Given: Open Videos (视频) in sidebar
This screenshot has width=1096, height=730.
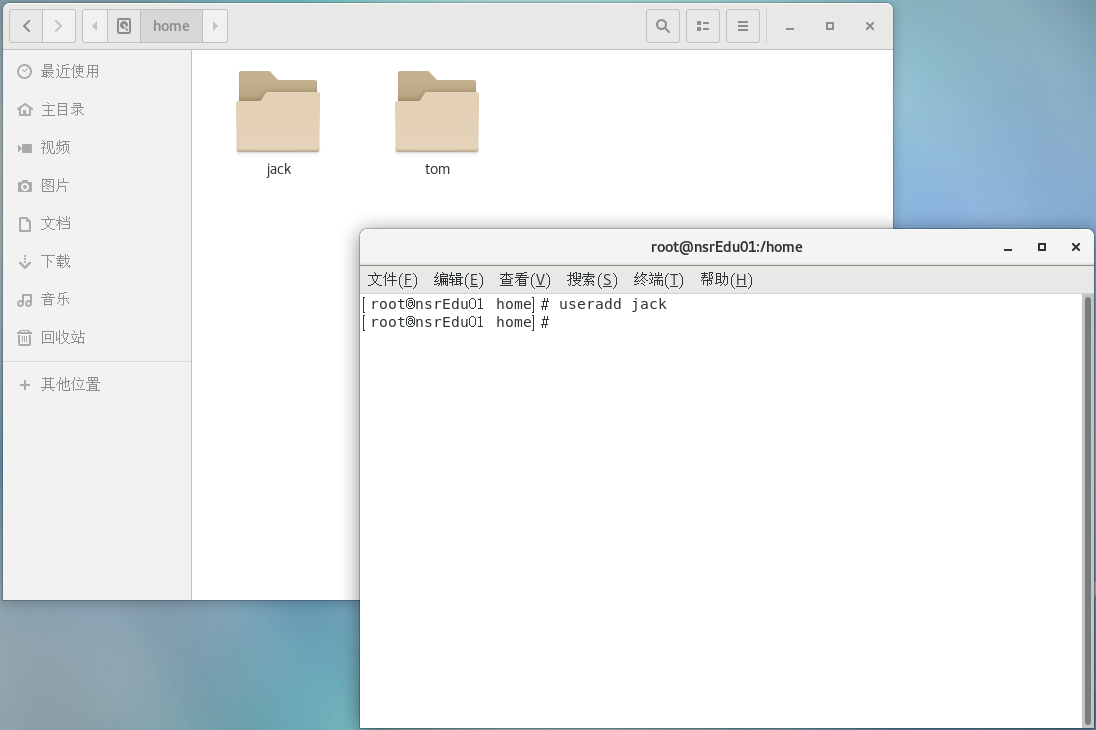Looking at the screenshot, I should click(97, 148).
